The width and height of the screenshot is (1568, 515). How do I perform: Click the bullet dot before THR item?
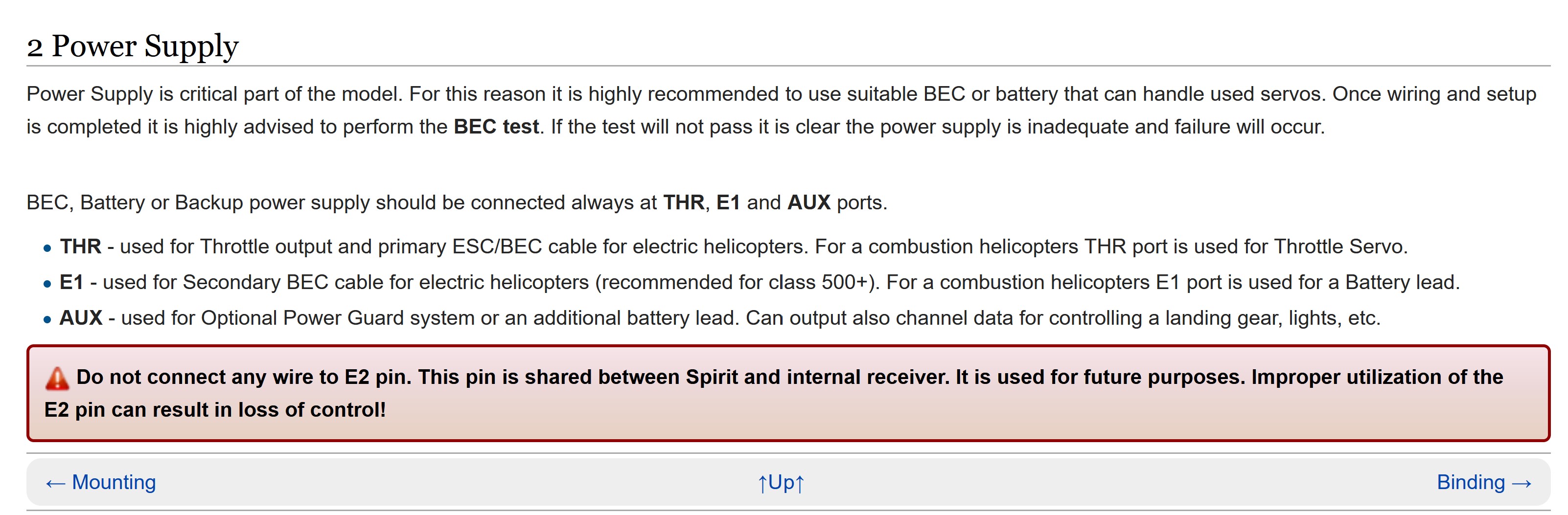coord(47,248)
